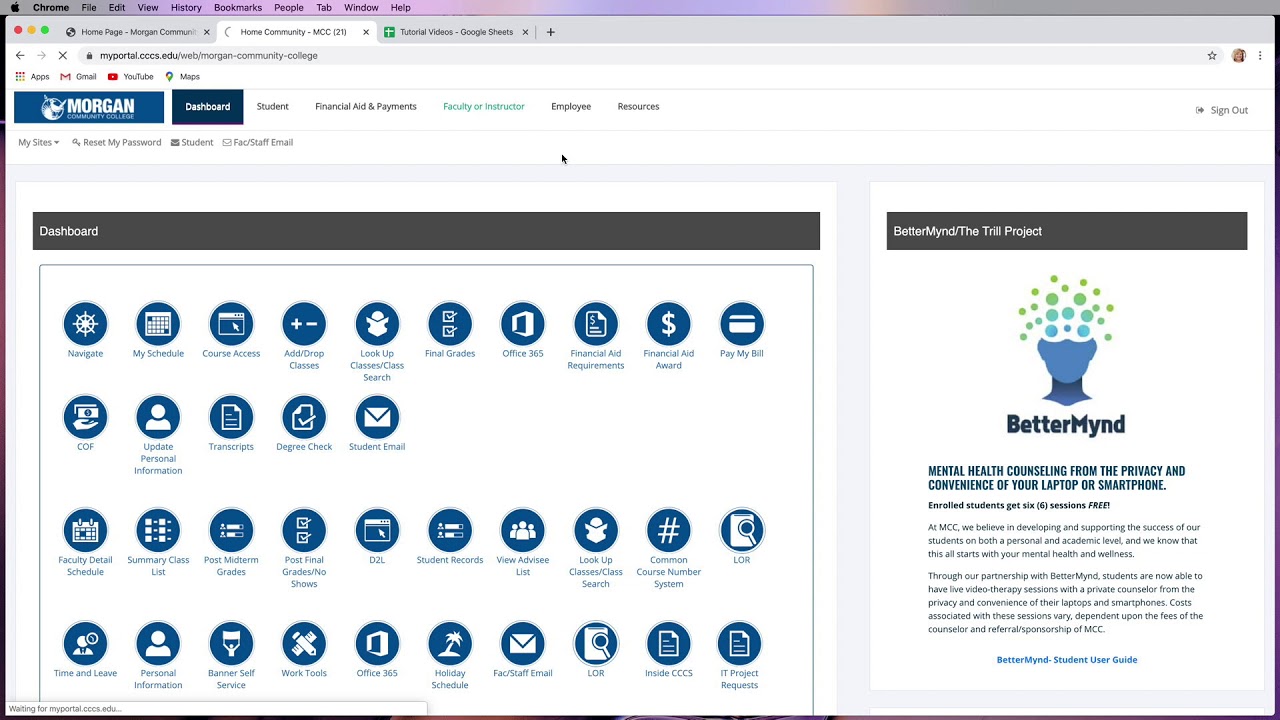Go back with browser back arrow
The width and height of the screenshot is (1280, 720).
coord(20,56)
